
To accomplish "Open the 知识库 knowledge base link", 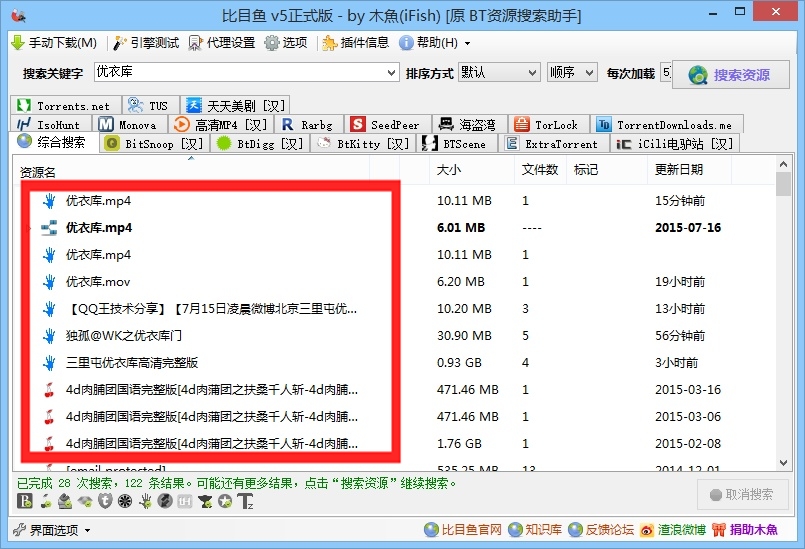I will [x=535, y=529].
